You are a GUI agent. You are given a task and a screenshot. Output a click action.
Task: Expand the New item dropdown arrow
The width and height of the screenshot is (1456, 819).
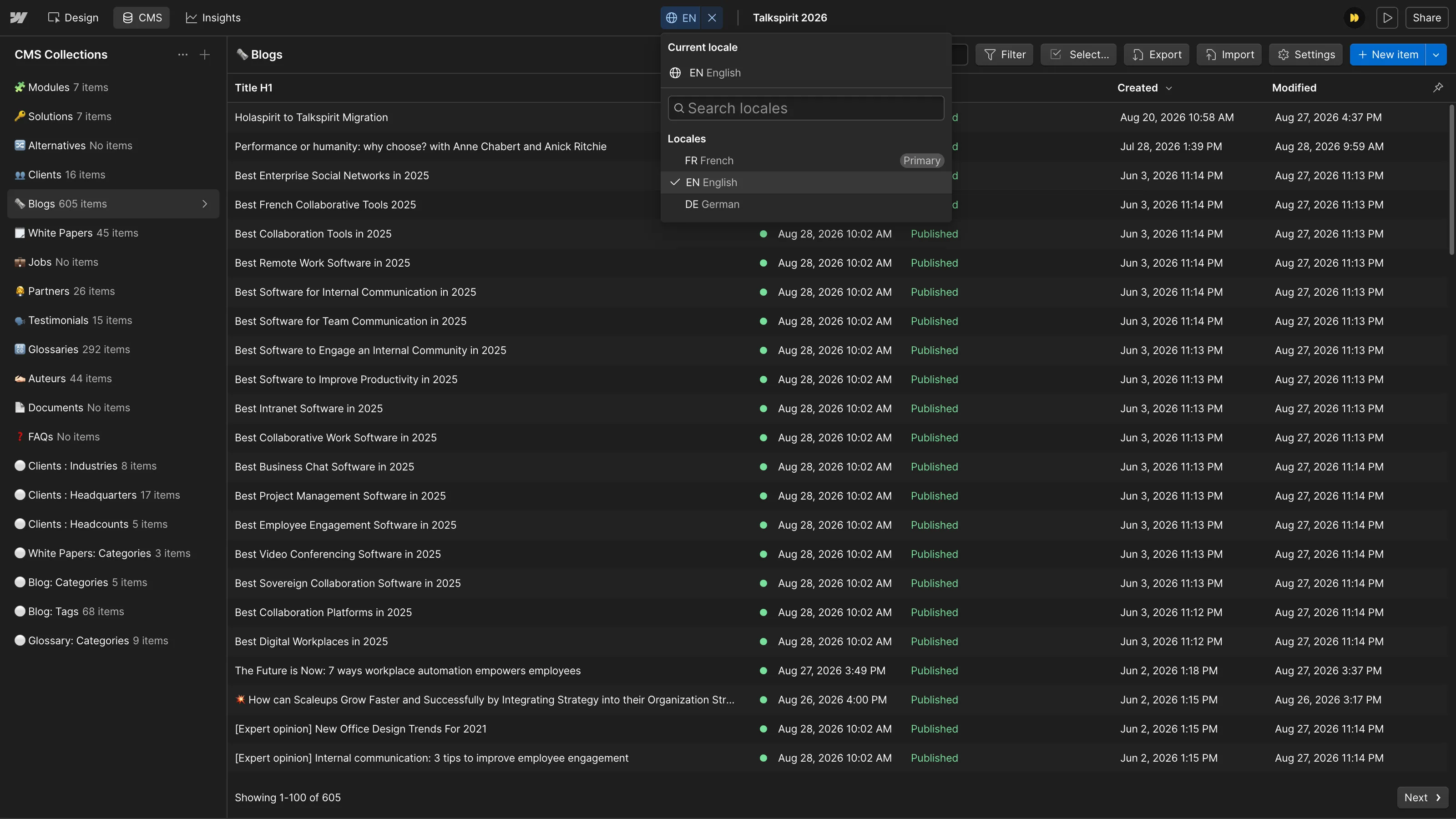[x=1436, y=54]
